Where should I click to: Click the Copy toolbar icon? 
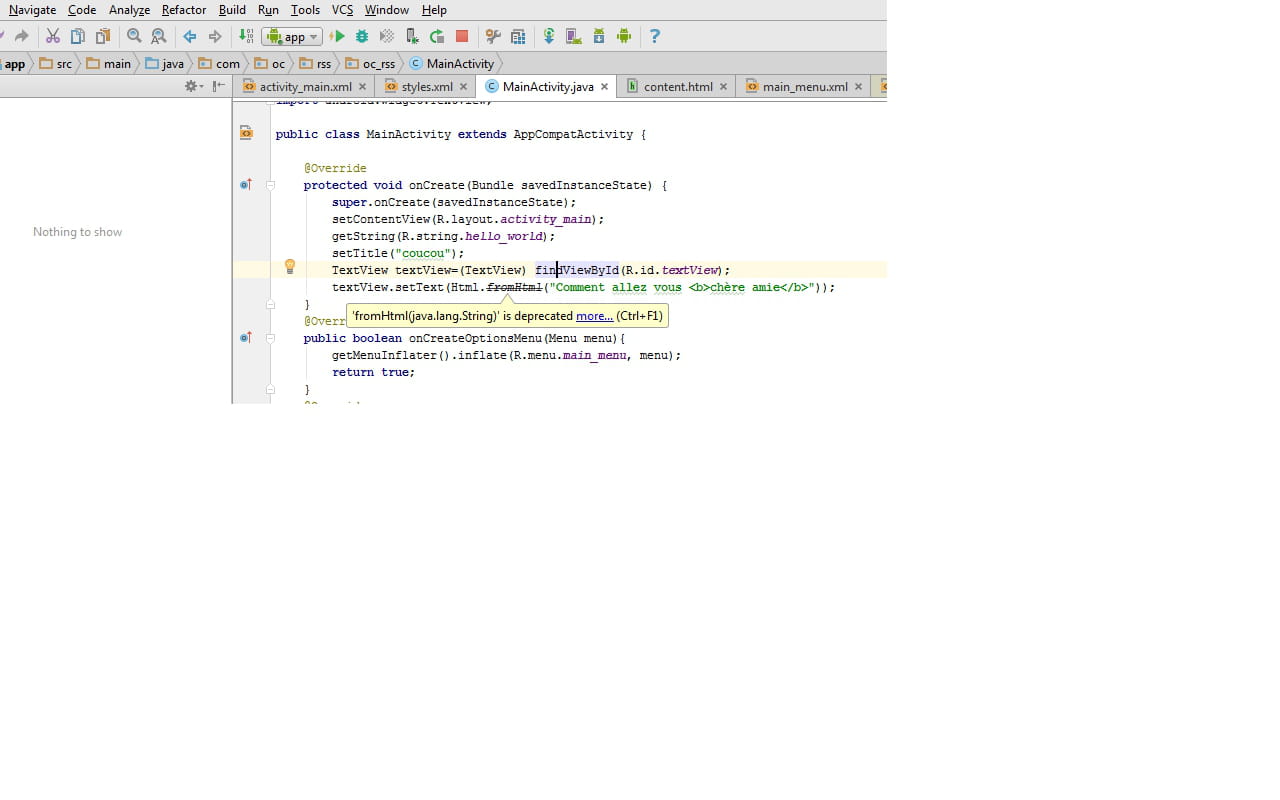point(78,36)
